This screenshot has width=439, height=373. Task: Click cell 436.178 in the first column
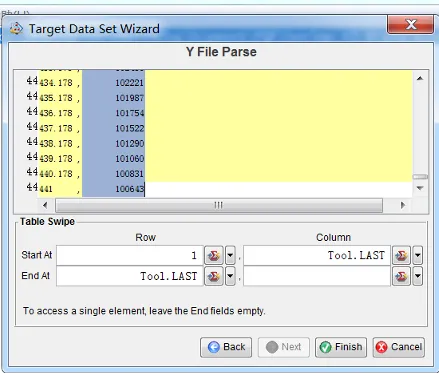(56, 113)
